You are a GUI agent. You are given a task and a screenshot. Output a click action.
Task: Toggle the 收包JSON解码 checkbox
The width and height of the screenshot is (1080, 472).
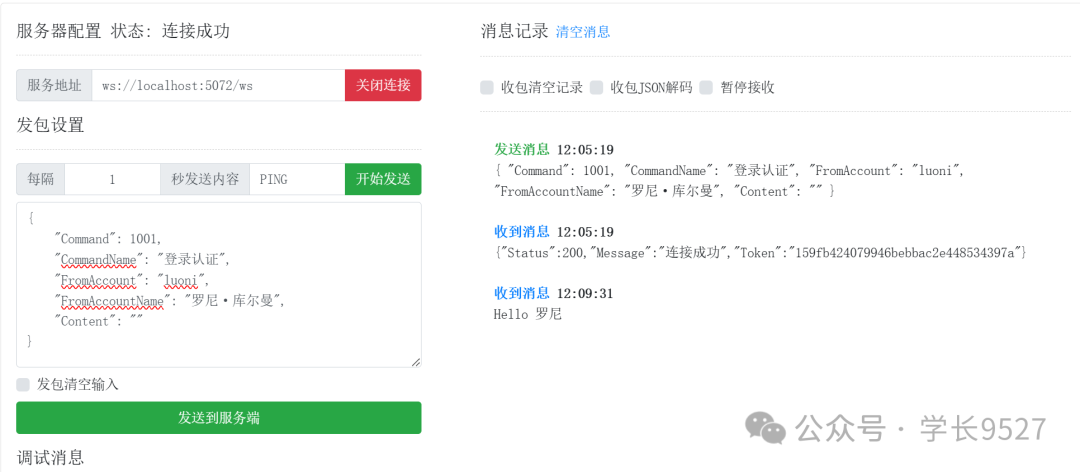[x=597, y=87]
